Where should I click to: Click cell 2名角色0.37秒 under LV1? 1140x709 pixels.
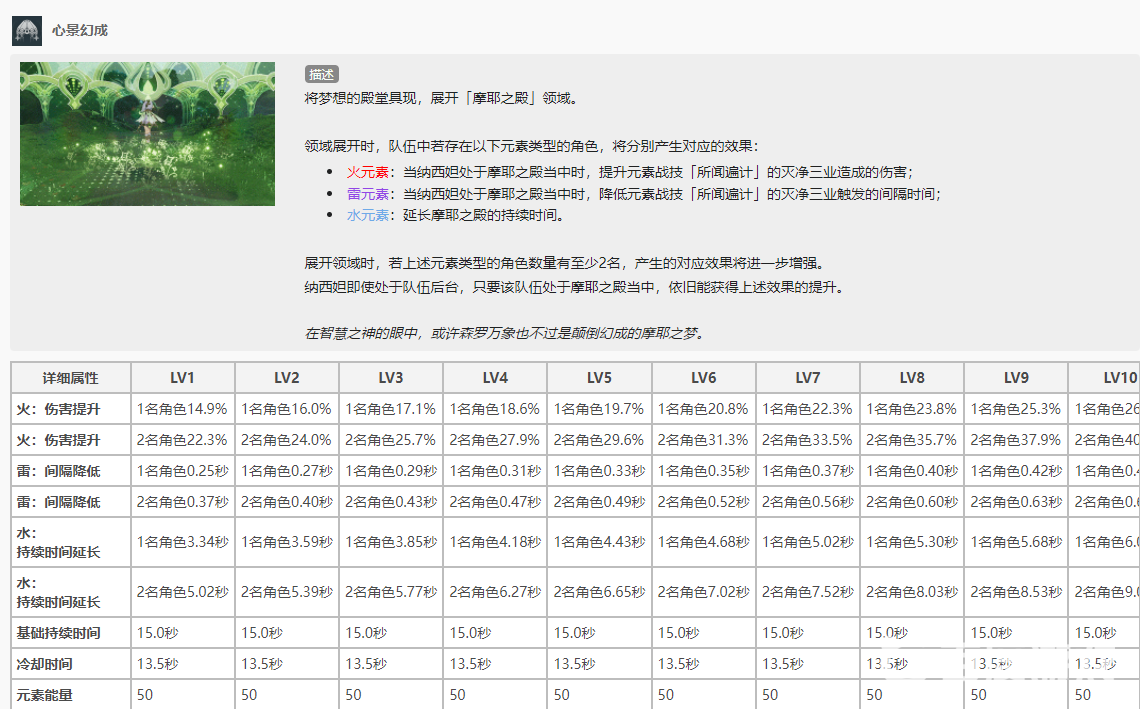[182, 502]
